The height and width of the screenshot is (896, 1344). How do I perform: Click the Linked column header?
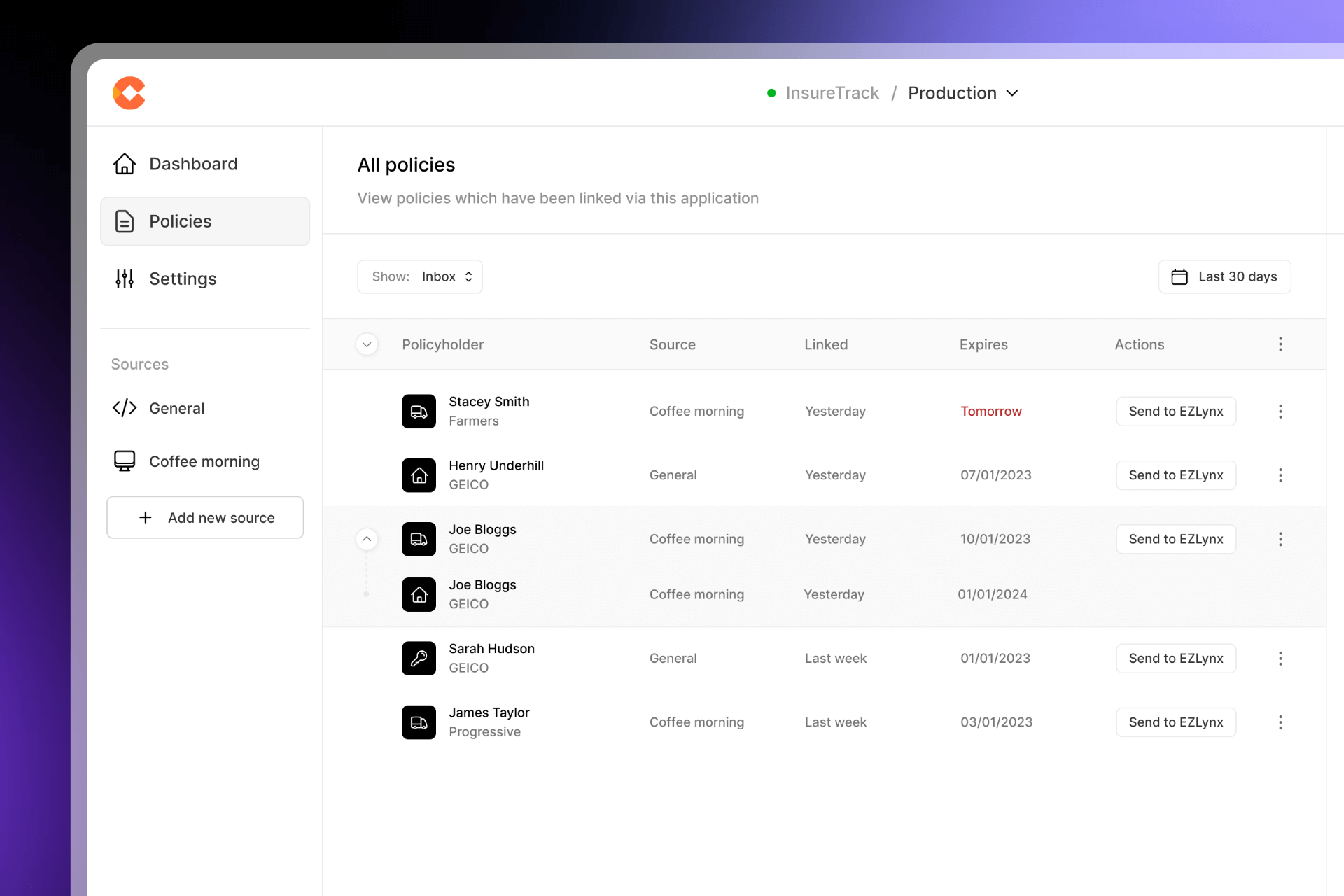(x=826, y=344)
